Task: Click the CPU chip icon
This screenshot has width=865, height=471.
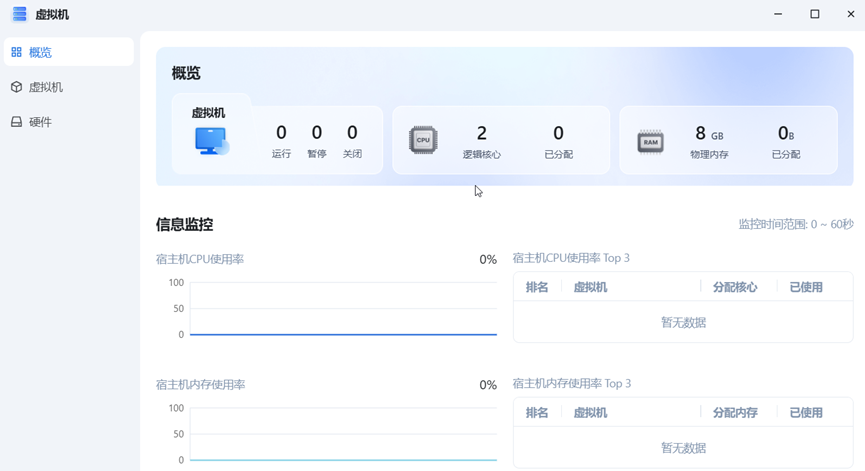Action: [x=423, y=140]
